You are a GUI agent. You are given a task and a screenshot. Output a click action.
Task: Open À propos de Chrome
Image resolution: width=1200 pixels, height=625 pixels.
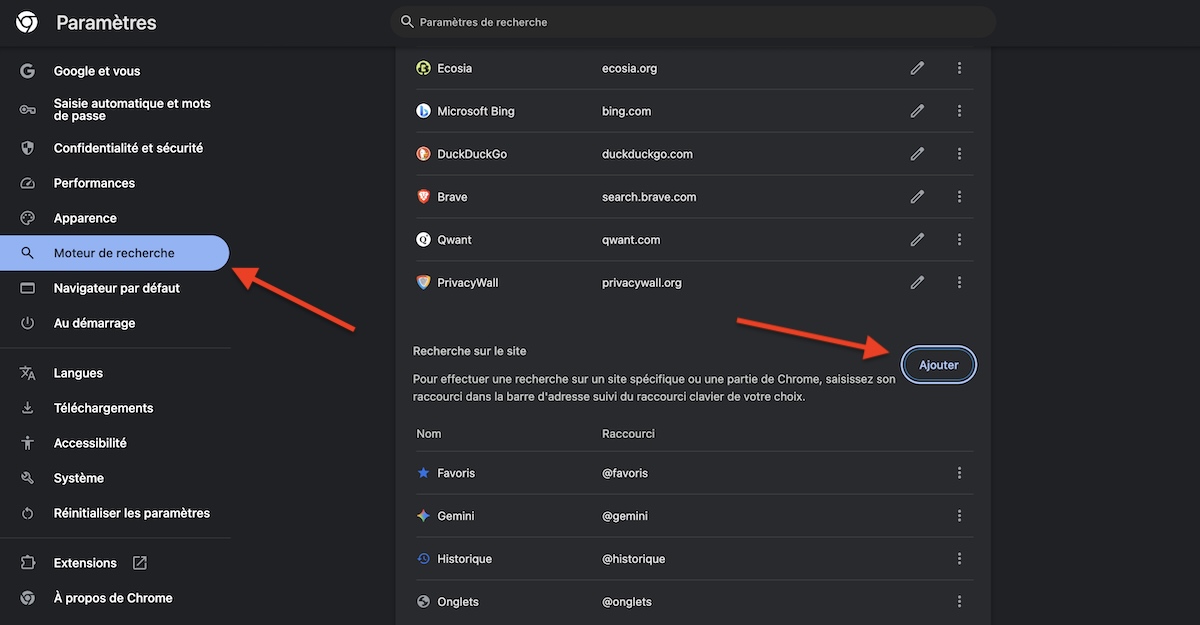point(113,598)
